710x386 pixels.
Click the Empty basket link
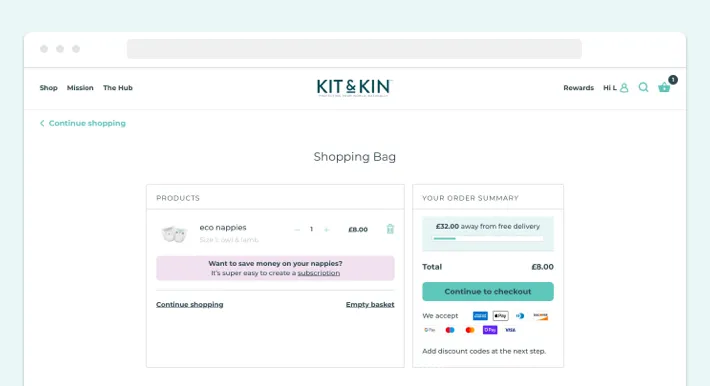(x=370, y=304)
